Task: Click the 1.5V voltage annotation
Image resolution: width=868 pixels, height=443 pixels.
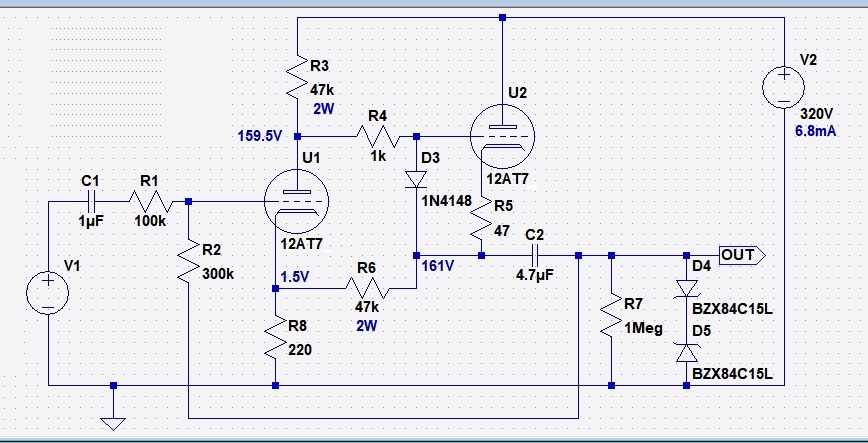Action: [294, 277]
